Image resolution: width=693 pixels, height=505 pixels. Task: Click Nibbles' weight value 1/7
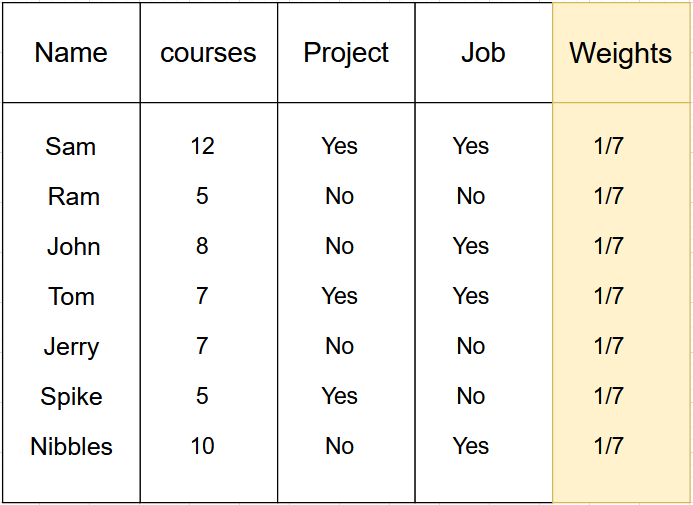pos(609,445)
